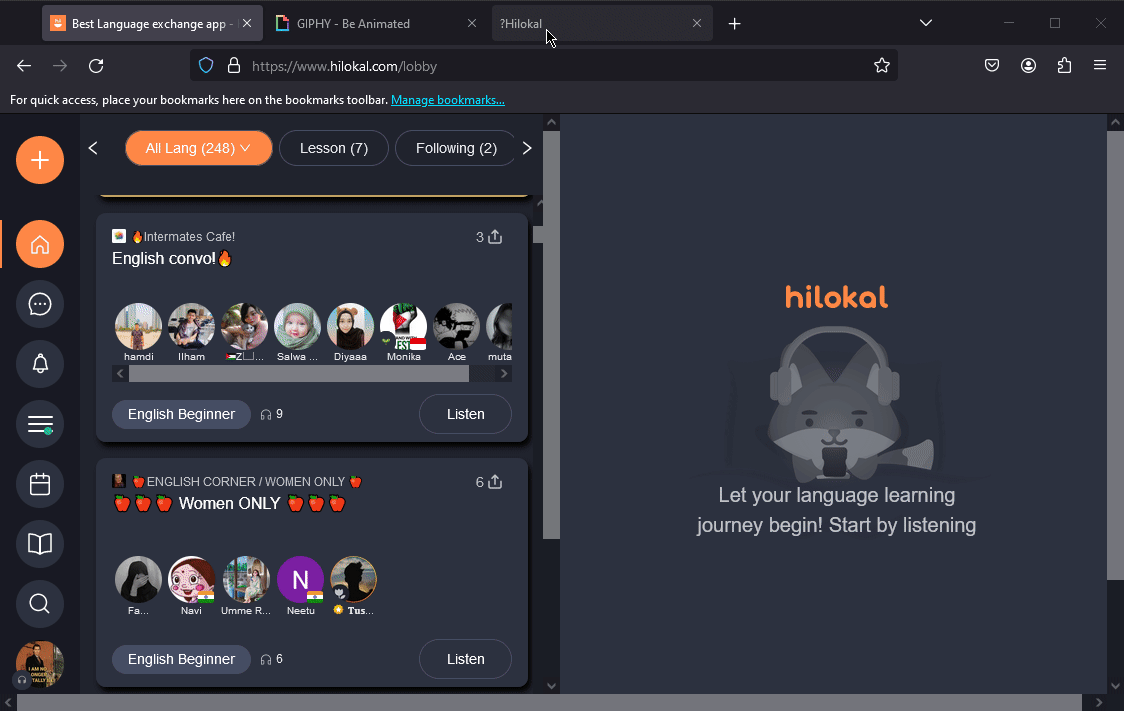Open Neetu's purple N avatar
The height and width of the screenshot is (711, 1124).
300,579
